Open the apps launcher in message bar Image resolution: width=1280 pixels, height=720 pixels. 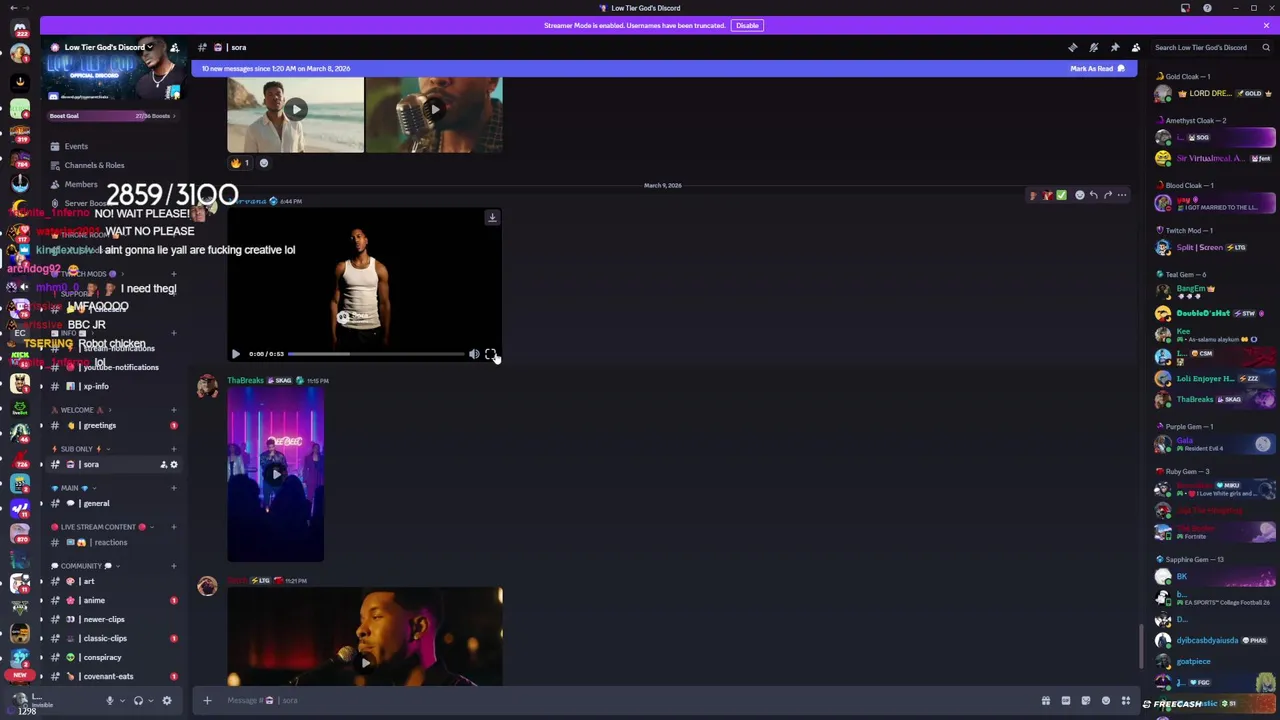pos(1126,701)
